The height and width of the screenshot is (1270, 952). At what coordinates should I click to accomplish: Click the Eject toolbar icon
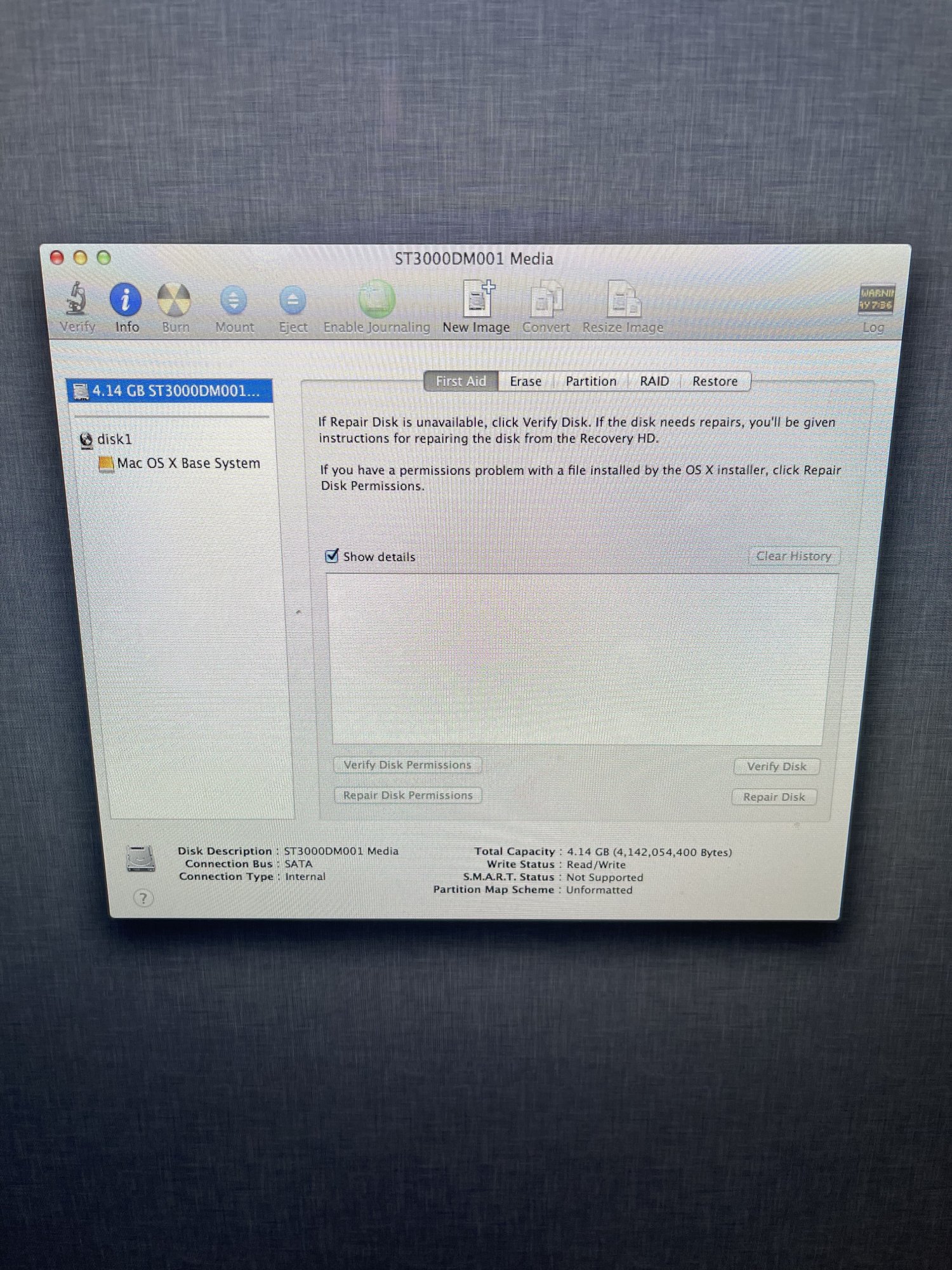[293, 300]
